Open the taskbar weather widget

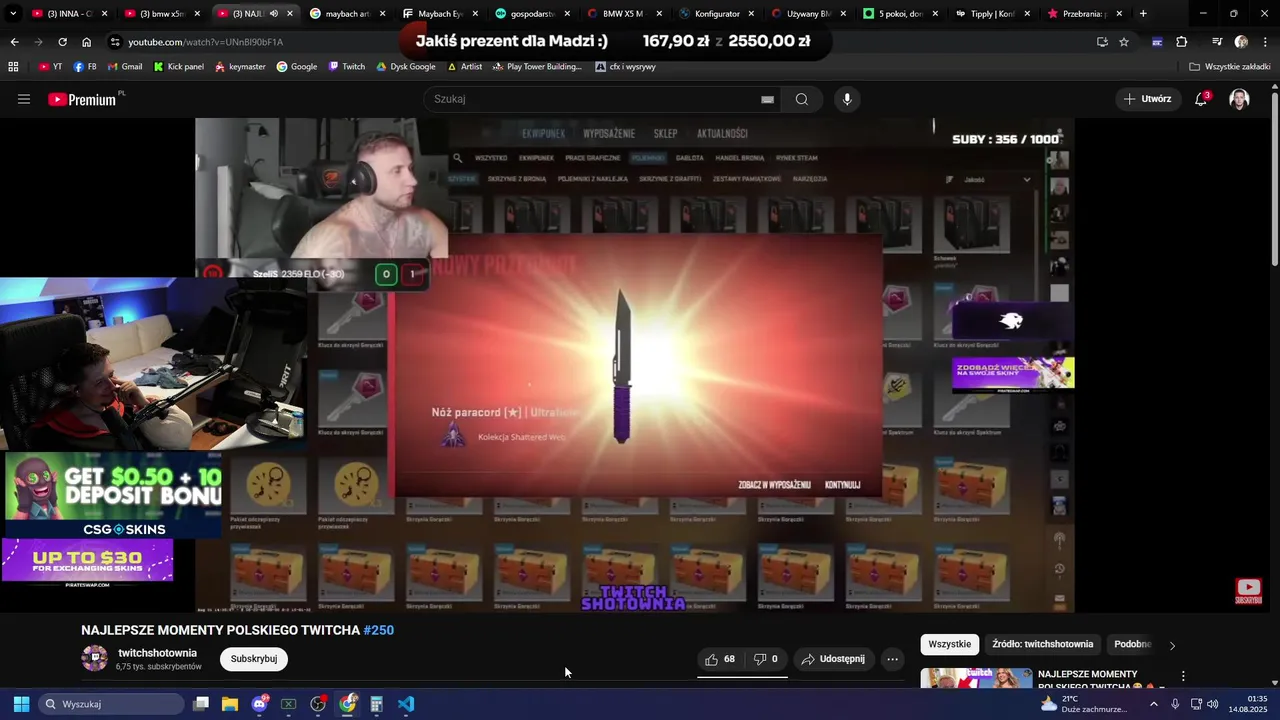(x=1083, y=704)
